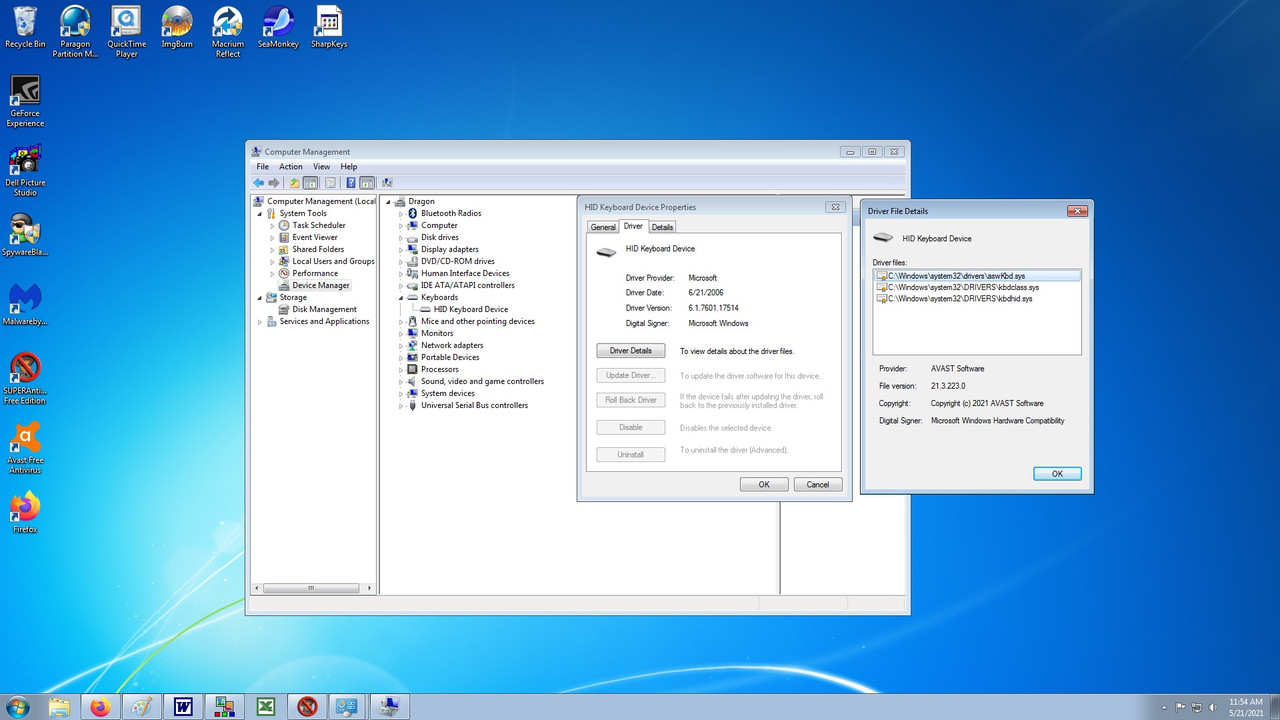The height and width of the screenshot is (720, 1280).
Task: Open Recycle Bin desktop icon
Action: click(25, 27)
